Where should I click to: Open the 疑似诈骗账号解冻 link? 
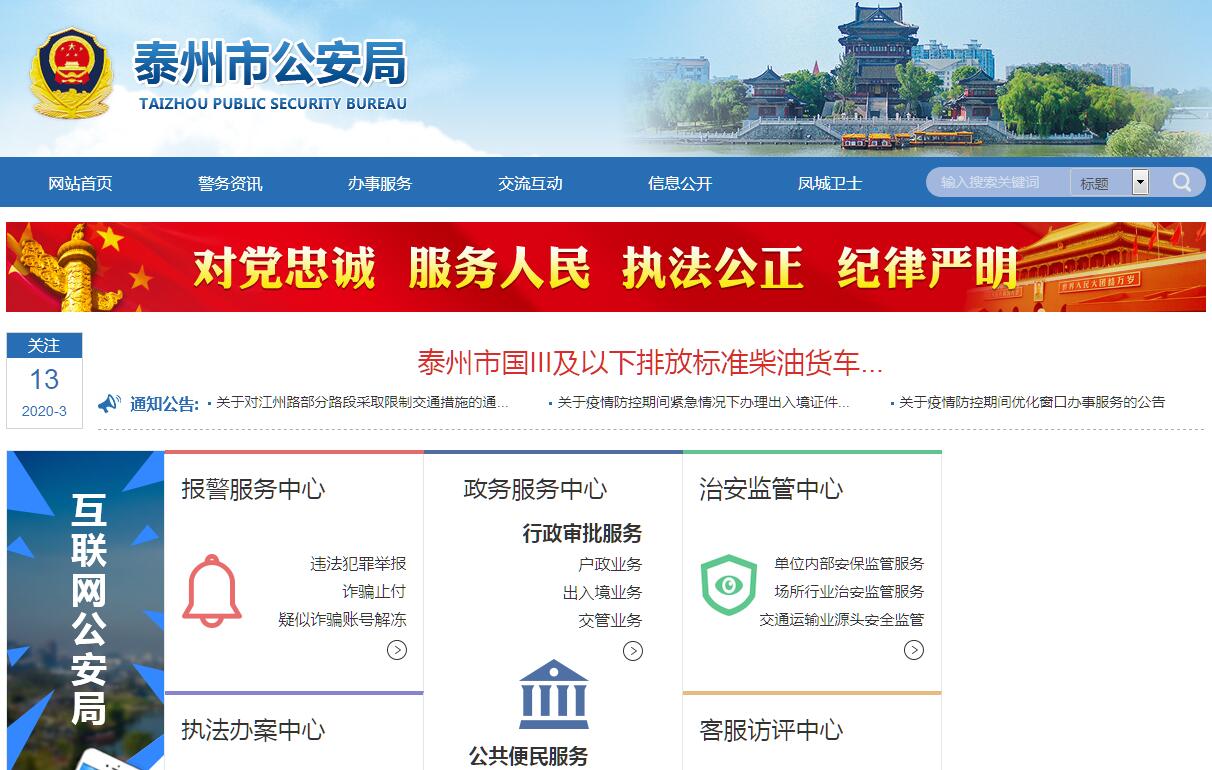click(x=342, y=620)
